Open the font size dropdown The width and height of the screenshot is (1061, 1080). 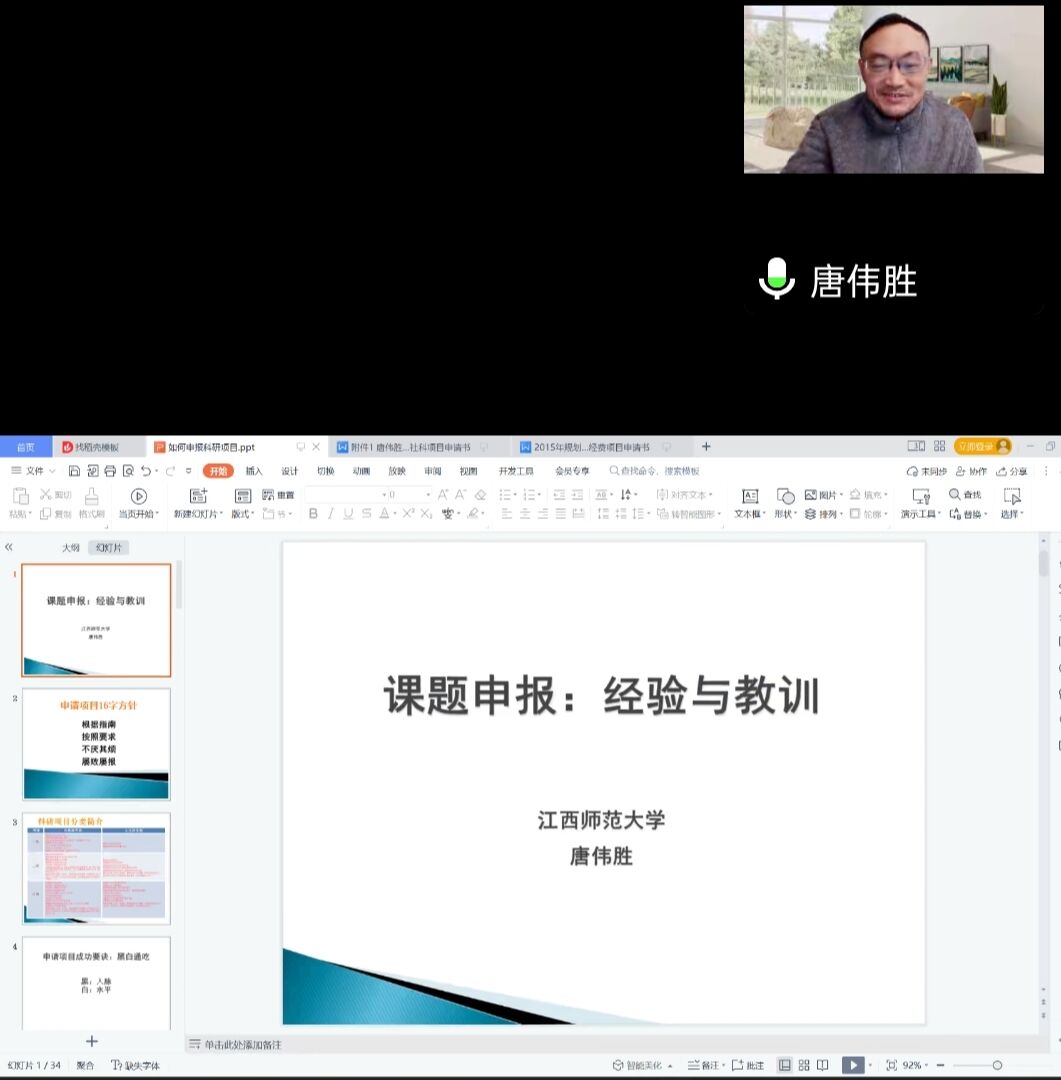[428, 495]
